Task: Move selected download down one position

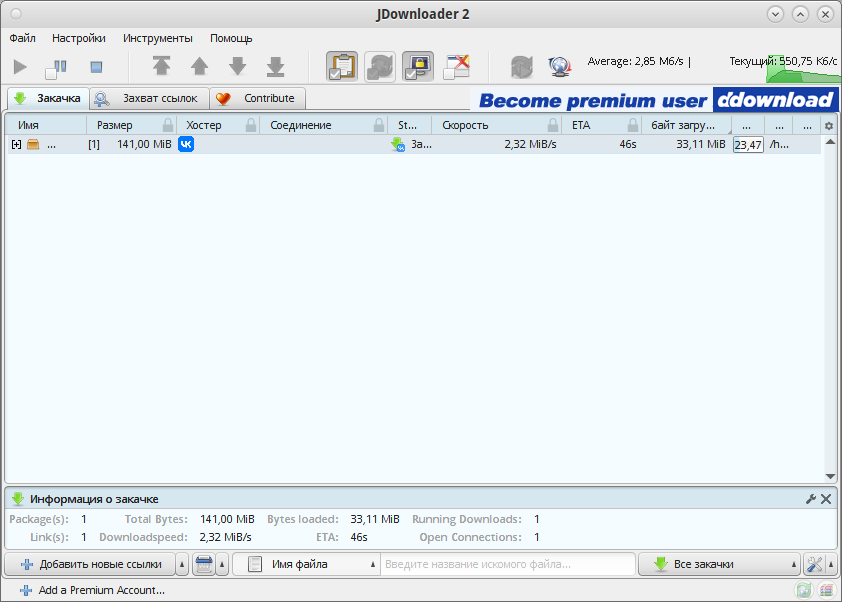Action: [x=237, y=66]
